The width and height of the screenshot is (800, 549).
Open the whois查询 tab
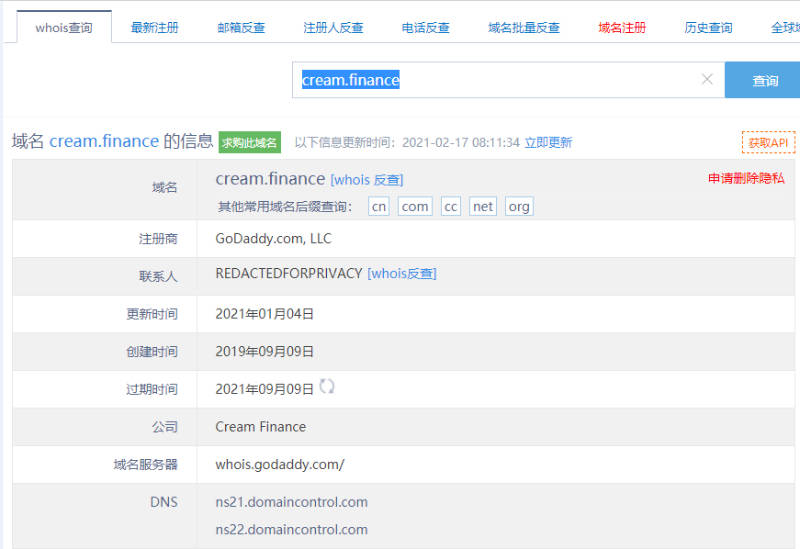pyautogui.click(x=64, y=28)
